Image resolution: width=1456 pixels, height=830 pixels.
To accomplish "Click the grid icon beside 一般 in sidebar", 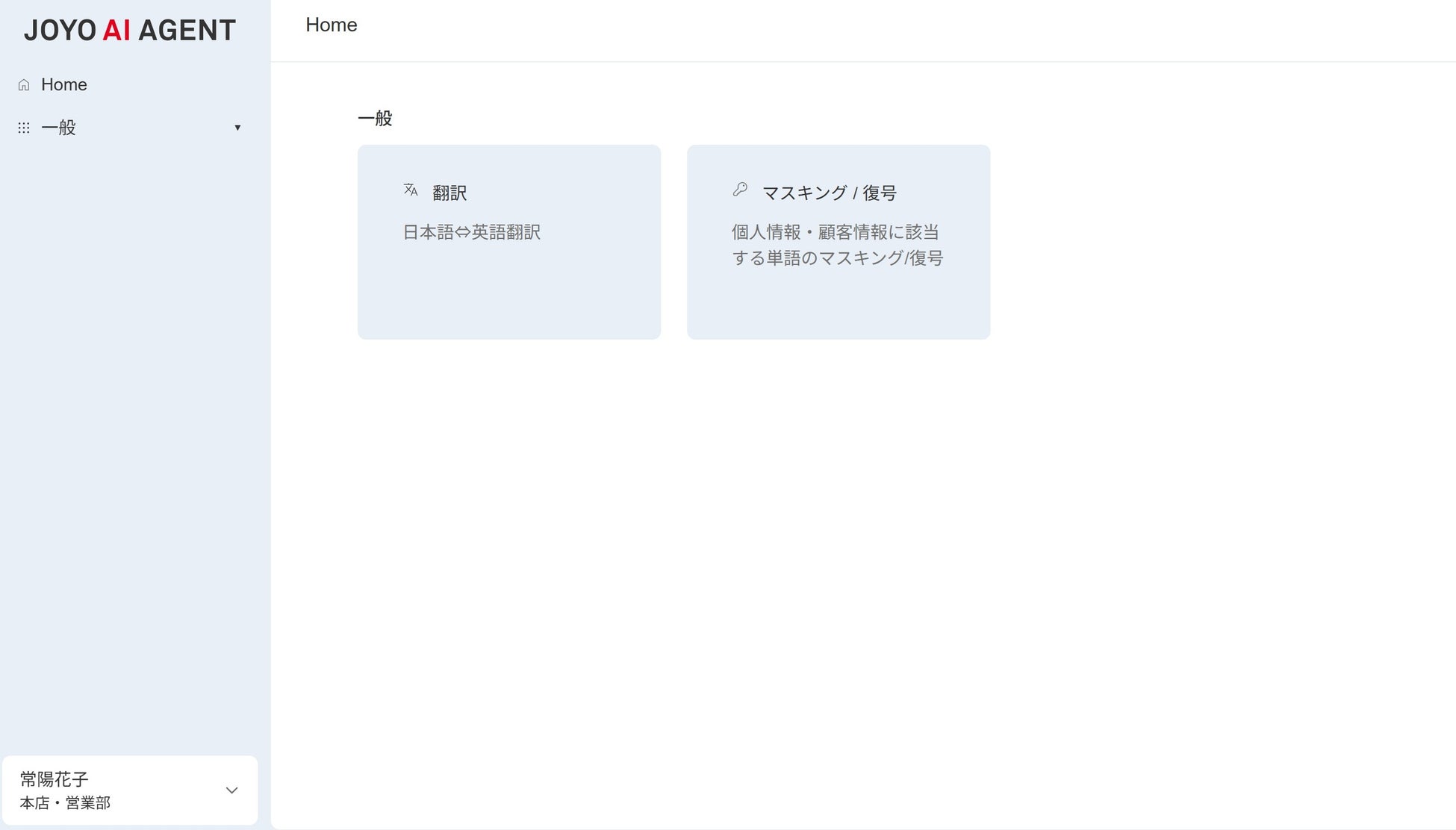I will tap(24, 128).
